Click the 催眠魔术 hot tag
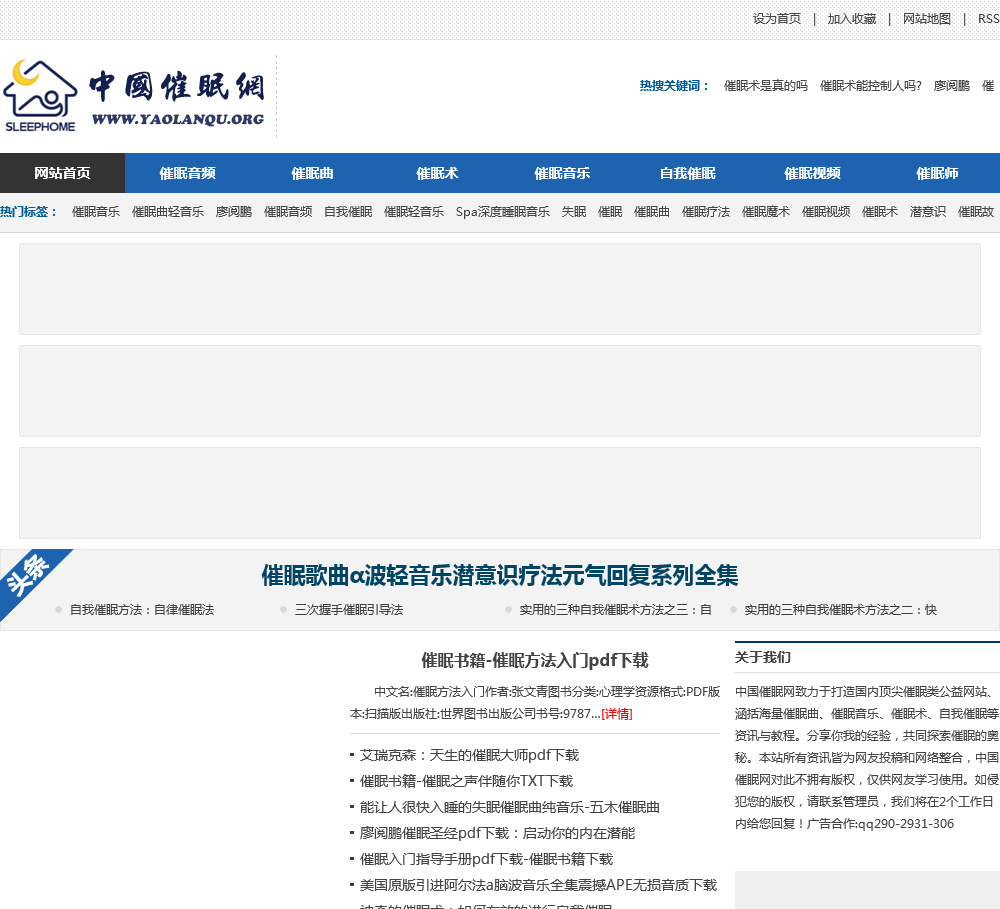This screenshot has height=909, width=1000. (766, 212)
